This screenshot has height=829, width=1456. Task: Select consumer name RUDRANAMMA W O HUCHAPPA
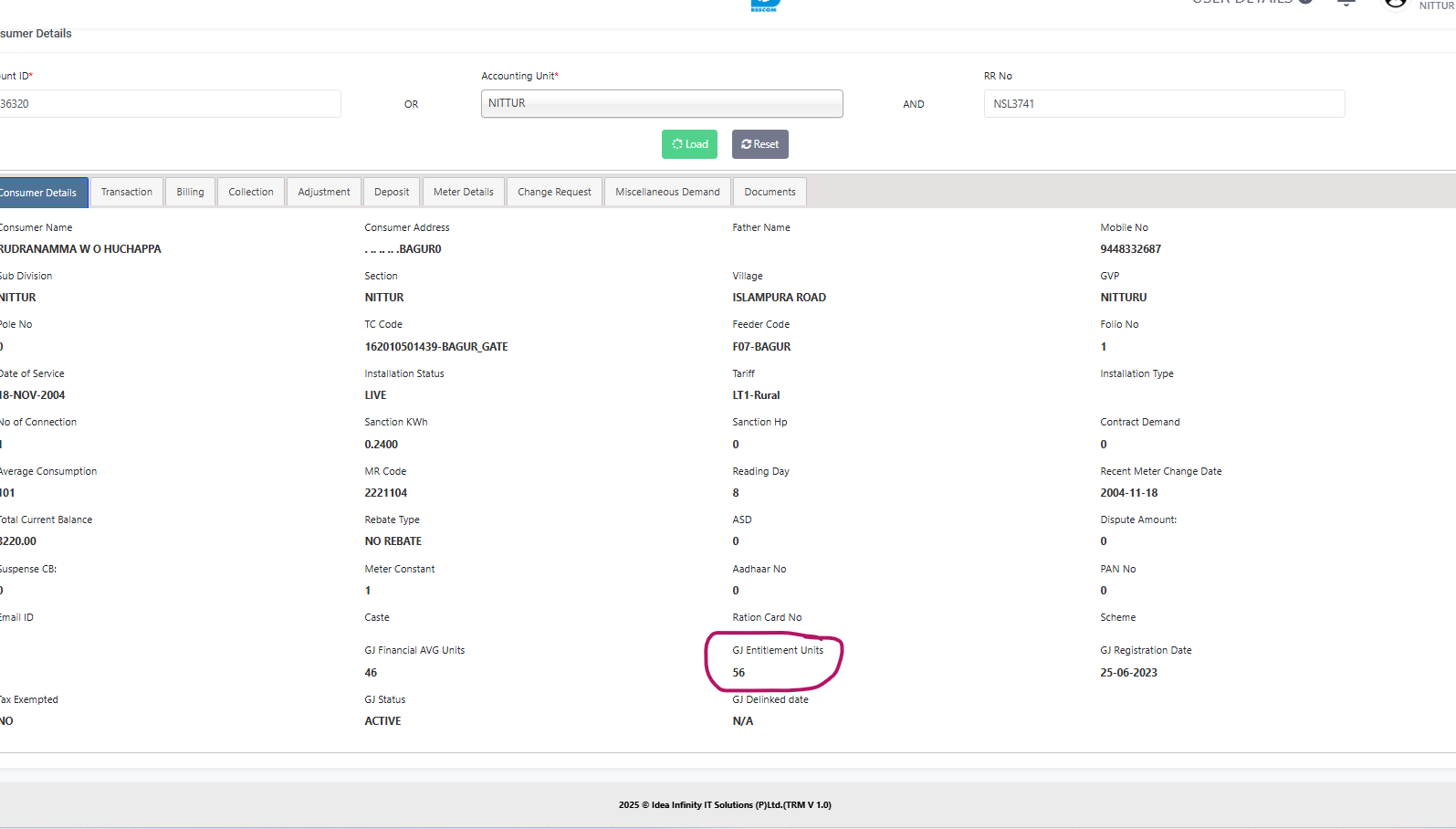pyautogui.click(x=80, y=249)
